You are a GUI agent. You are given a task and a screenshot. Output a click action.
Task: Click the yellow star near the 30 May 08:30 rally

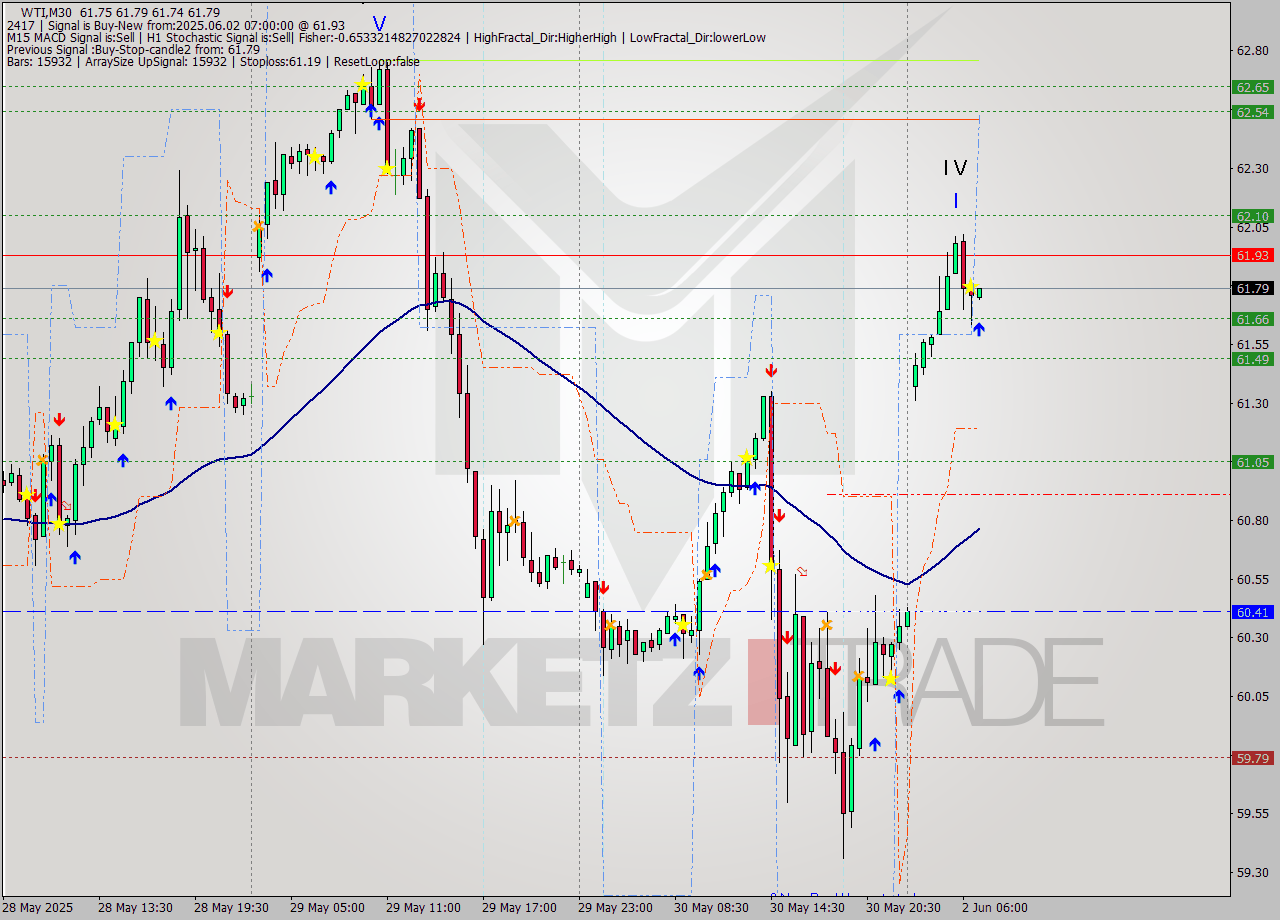(x=746, y=457)
